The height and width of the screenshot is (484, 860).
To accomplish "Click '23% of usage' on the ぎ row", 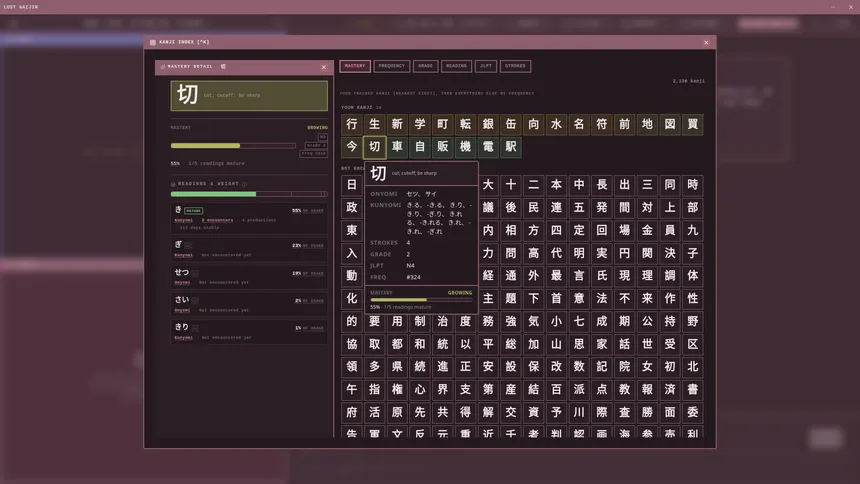I will [308, 246].
